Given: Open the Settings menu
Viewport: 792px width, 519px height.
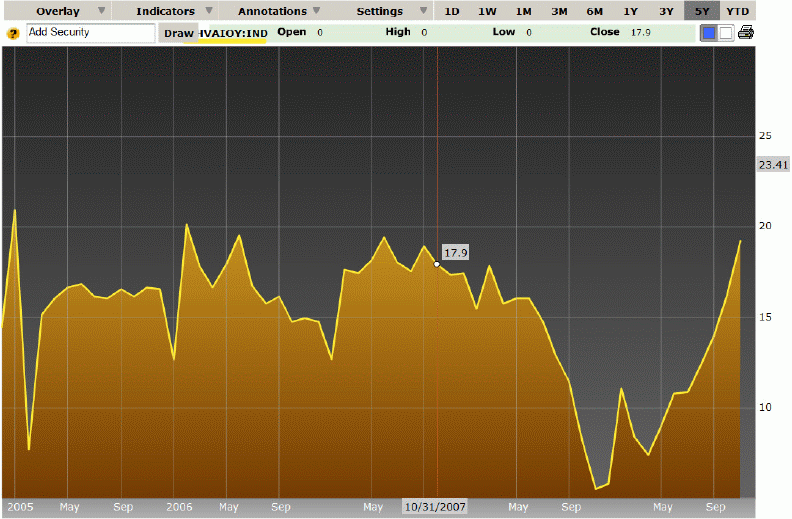Looking at the screenshot, I should point(387,11).
